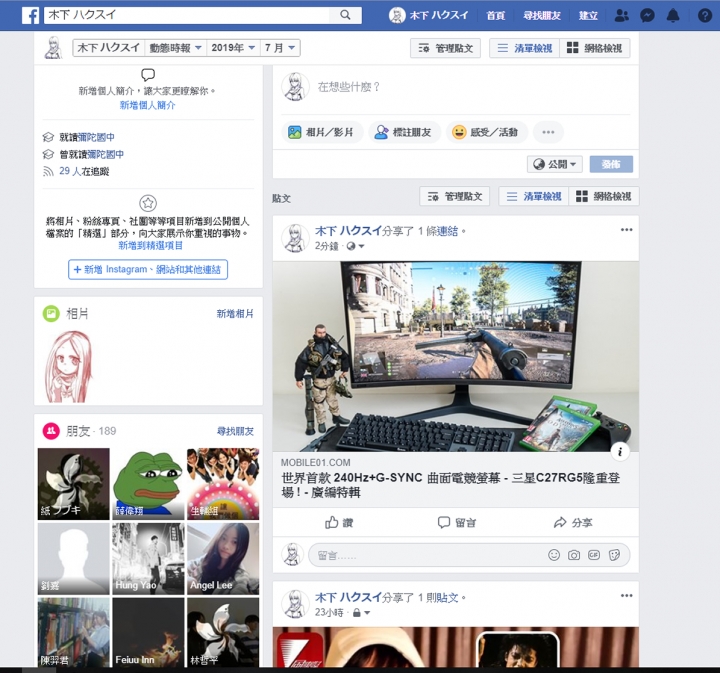Go to 首頁 in the top bar
Viewport: 720px width, 673px height.
[495, 16]
